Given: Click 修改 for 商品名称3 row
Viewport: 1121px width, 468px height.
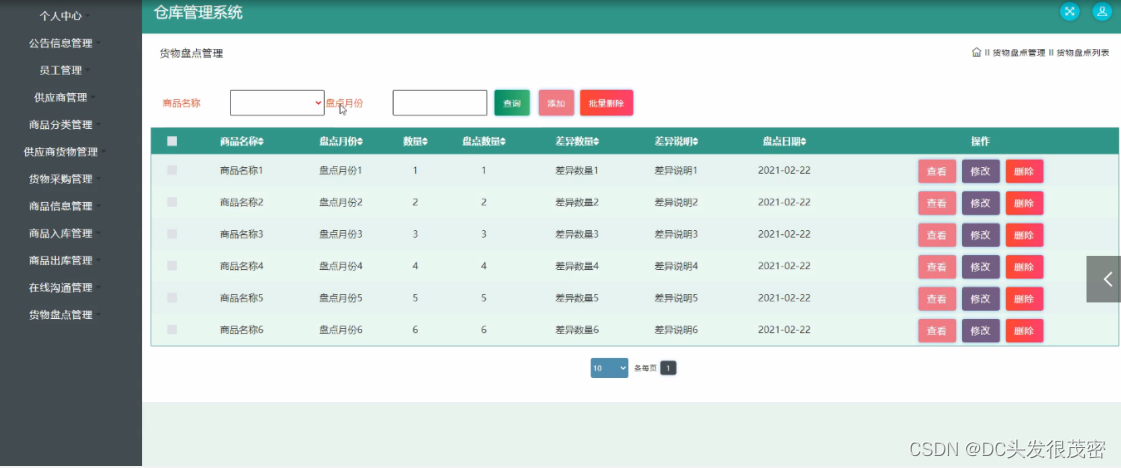Looking at the screenshot, I should tap(981, 235).
